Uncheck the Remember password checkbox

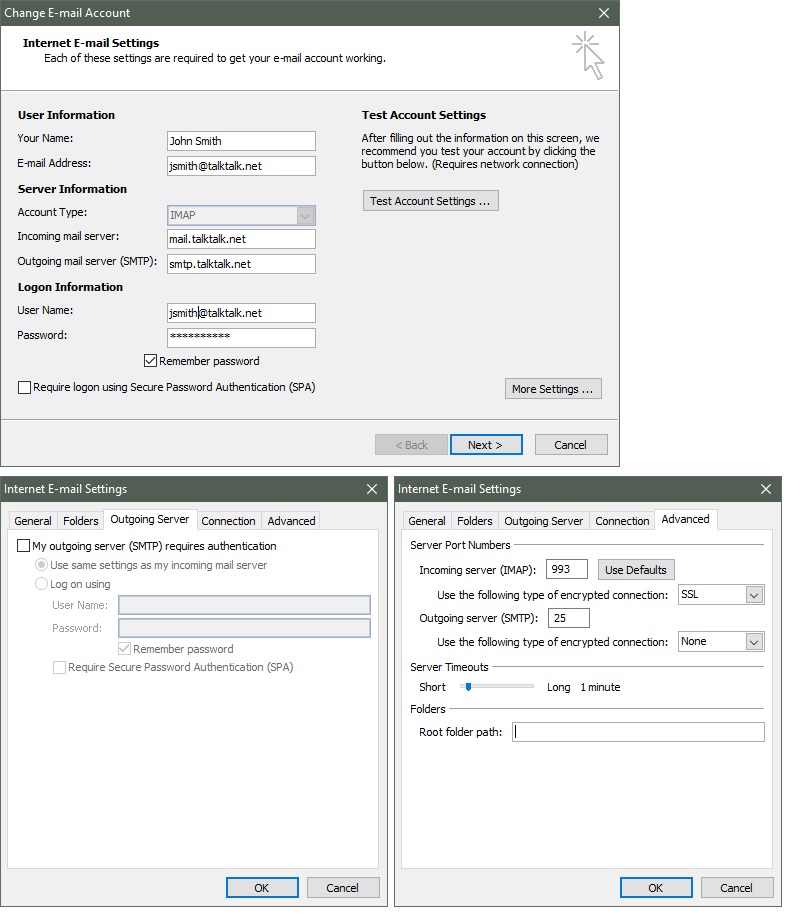(x=151, y=361)
